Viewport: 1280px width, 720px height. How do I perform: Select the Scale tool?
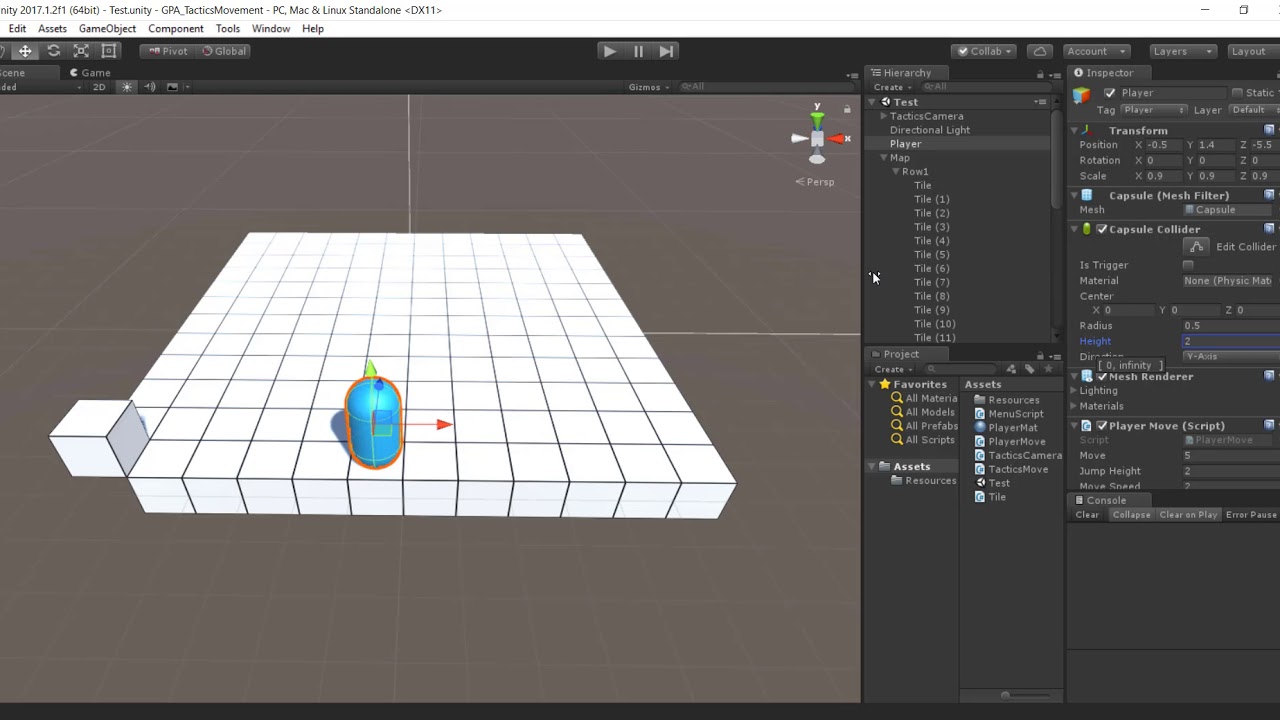(81, 51)
